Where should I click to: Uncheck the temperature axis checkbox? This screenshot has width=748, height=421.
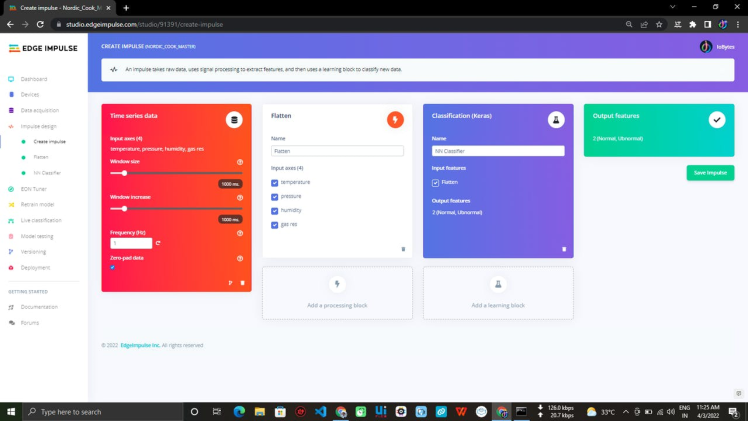[274, 183]
